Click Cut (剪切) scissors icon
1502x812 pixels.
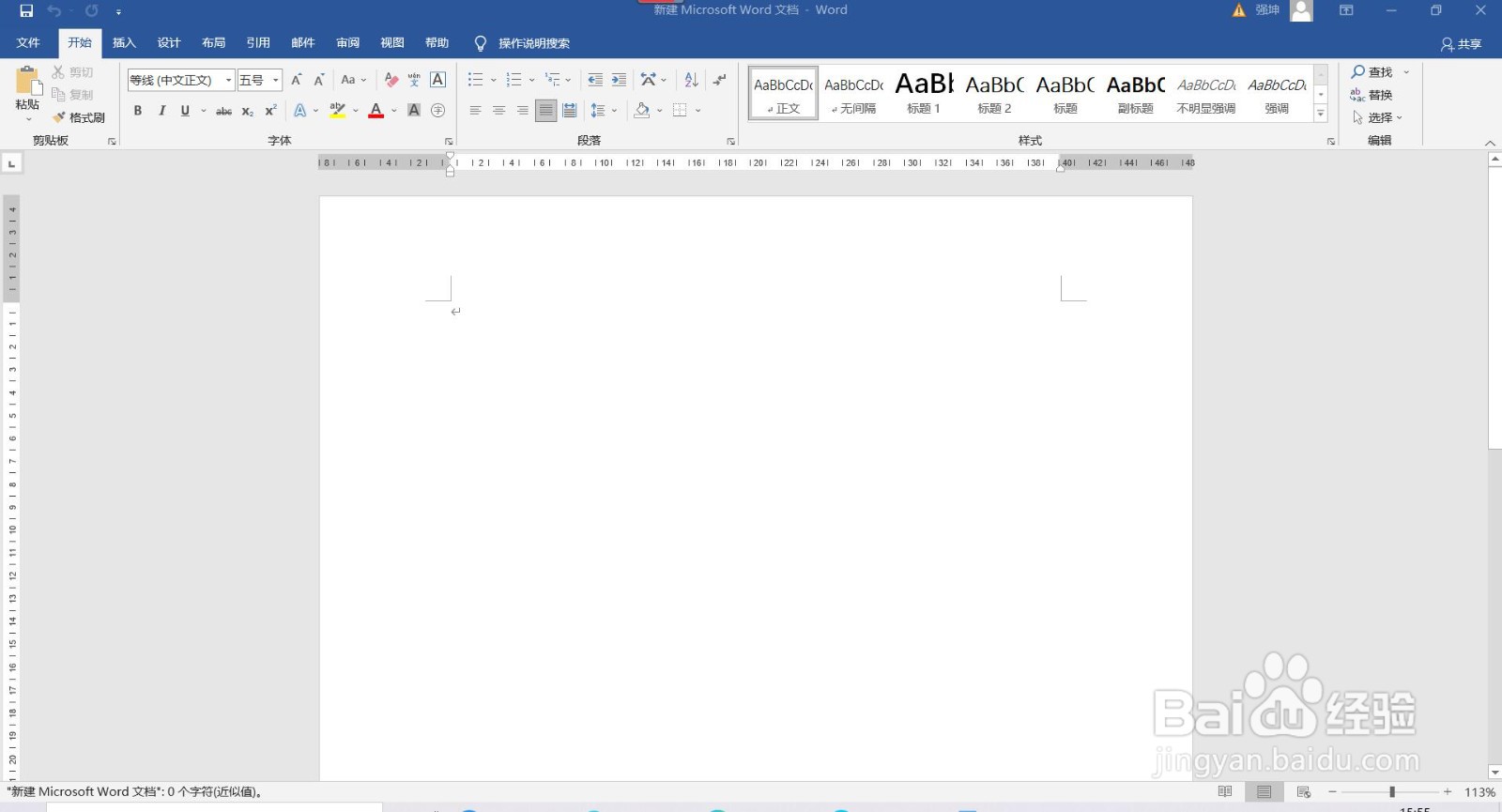58,72
